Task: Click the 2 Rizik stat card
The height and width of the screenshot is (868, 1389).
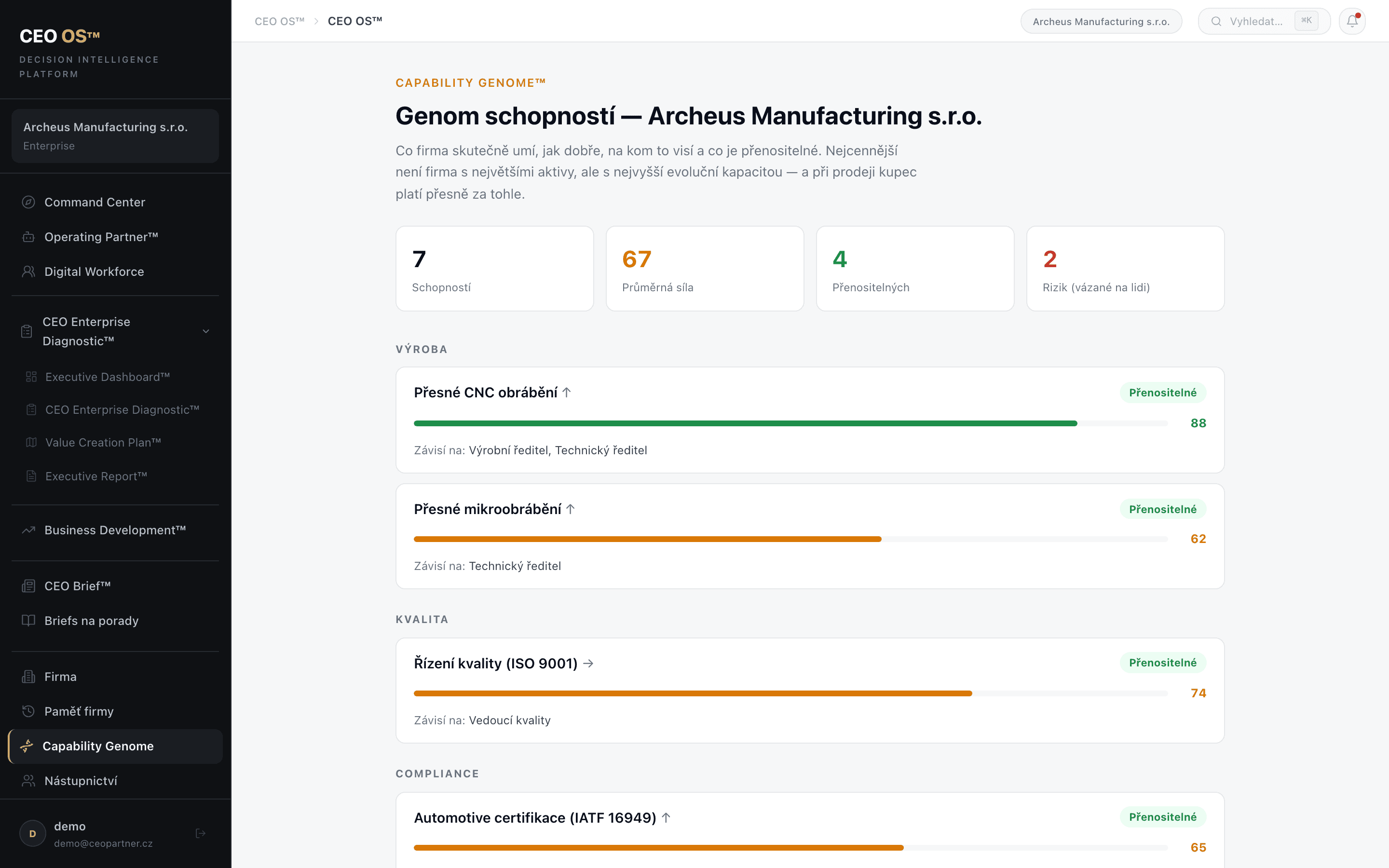Action: tap(1125, 269)
